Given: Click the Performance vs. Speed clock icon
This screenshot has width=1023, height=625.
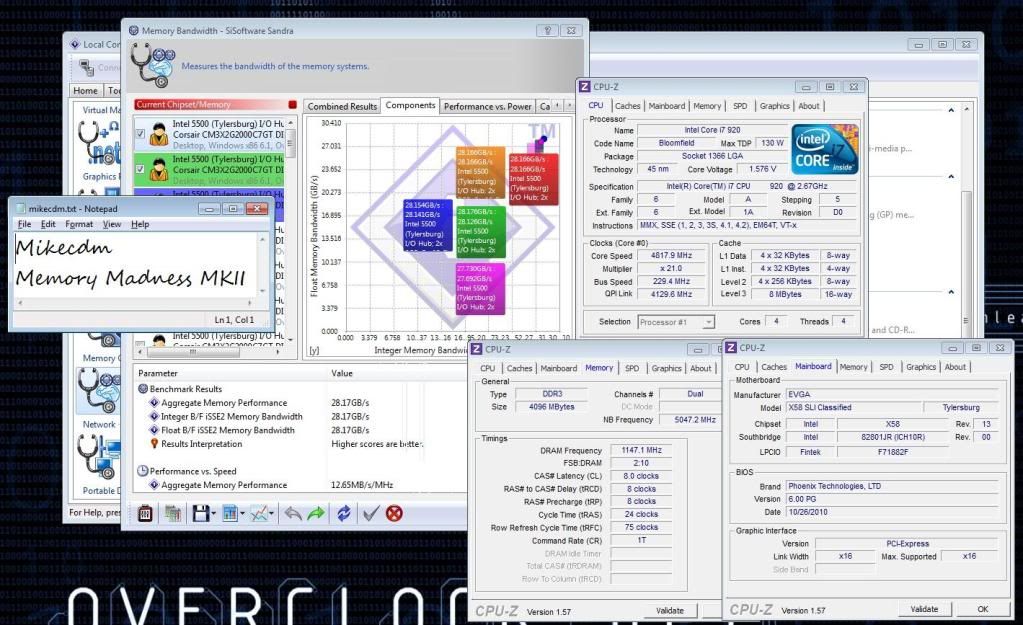Looking at the screenshot, I should 143,471.
